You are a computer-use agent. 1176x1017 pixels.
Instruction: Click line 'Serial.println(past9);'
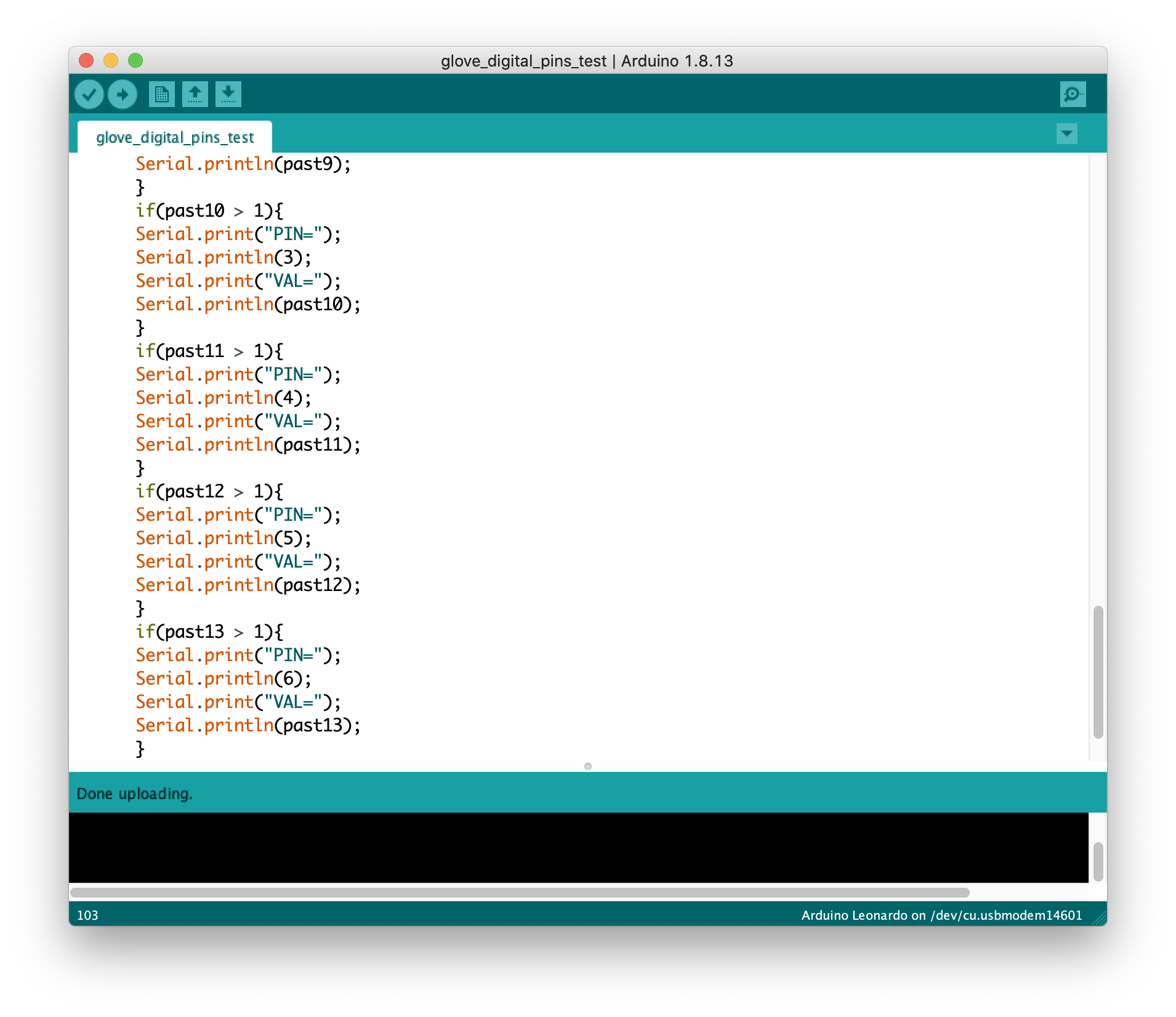coord(243,164)
